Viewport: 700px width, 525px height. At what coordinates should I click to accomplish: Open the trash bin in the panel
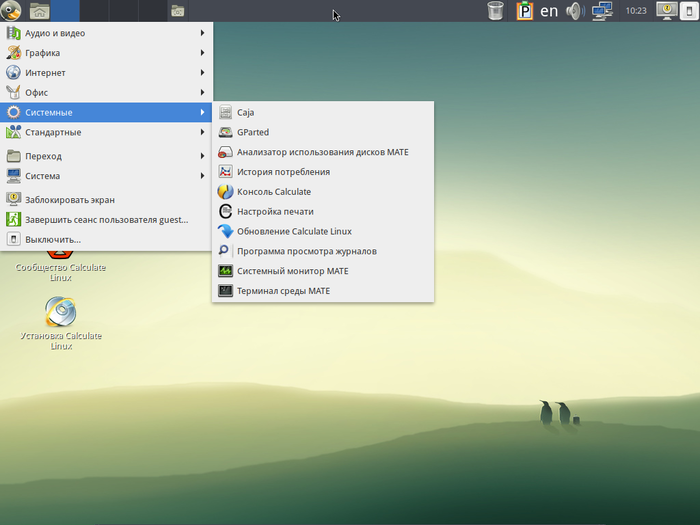click(x=495, y=11)
